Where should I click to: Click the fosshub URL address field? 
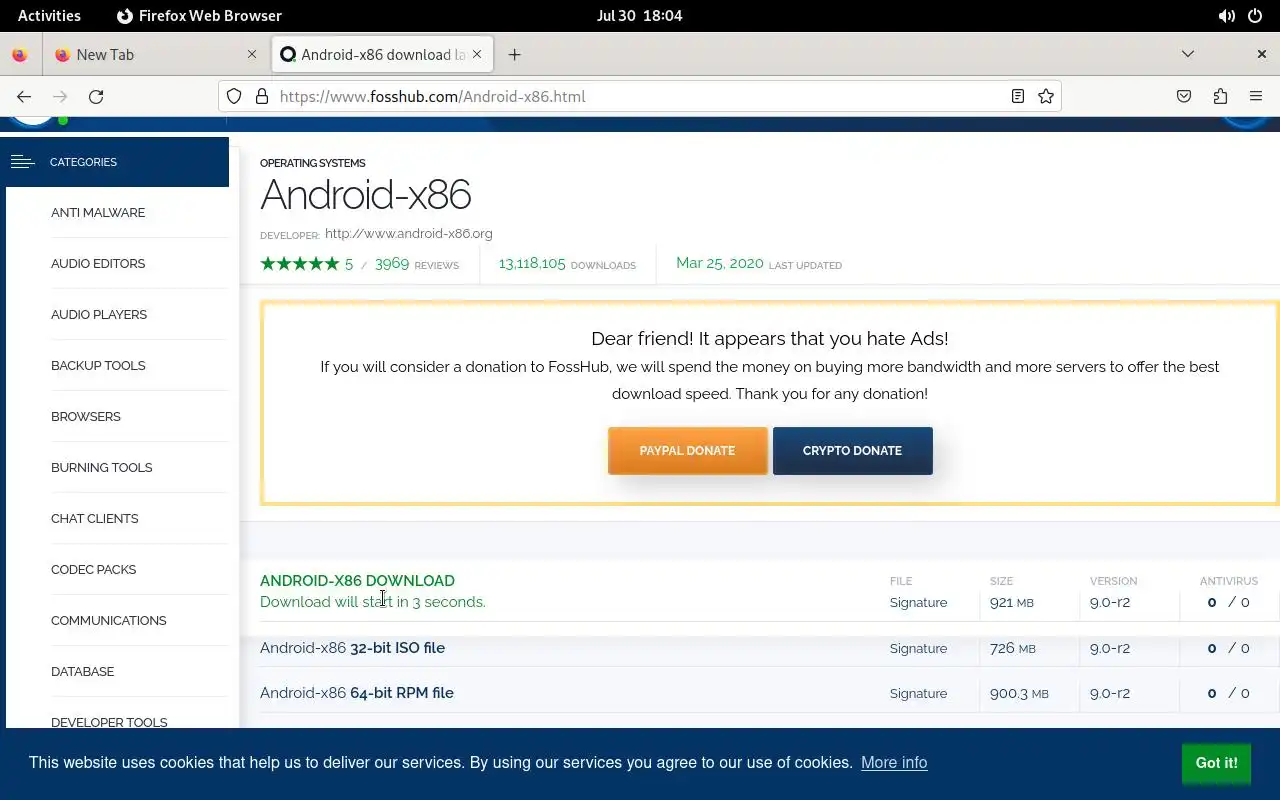640,97
